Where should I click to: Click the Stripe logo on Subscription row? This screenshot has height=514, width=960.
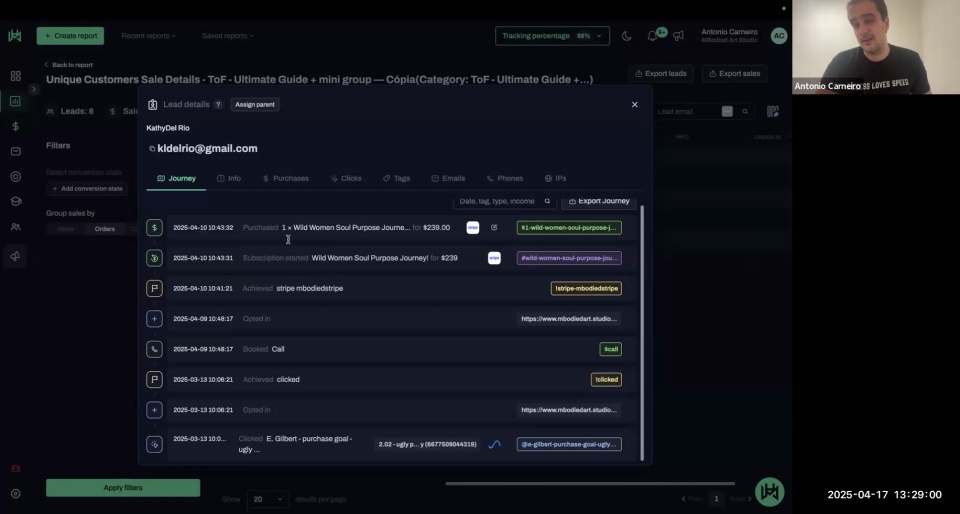[x=494, y=258]
